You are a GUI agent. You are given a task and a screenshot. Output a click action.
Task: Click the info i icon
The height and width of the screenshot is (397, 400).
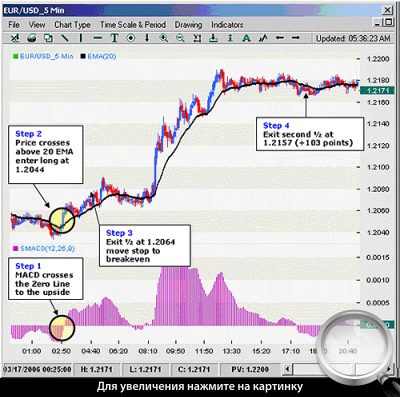pos(230,38)
